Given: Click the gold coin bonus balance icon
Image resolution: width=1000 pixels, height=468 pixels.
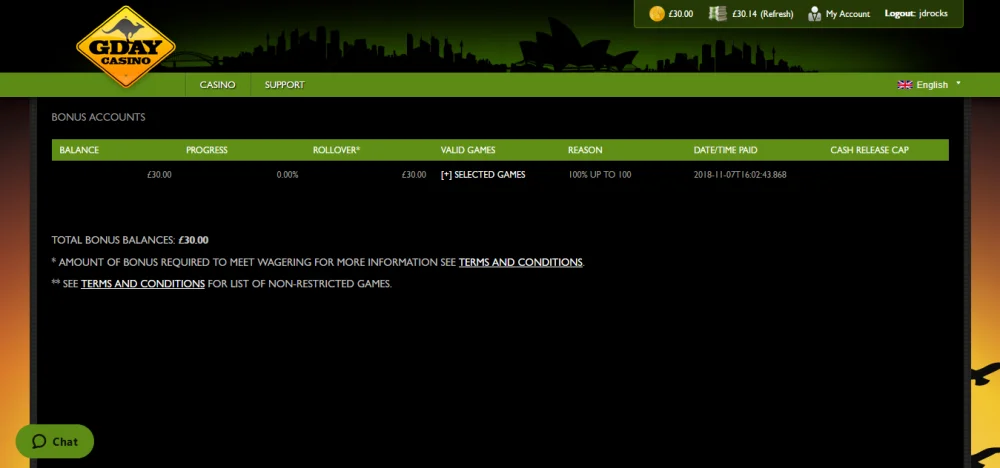Looking at the screenshot, I should click(656, 13).
